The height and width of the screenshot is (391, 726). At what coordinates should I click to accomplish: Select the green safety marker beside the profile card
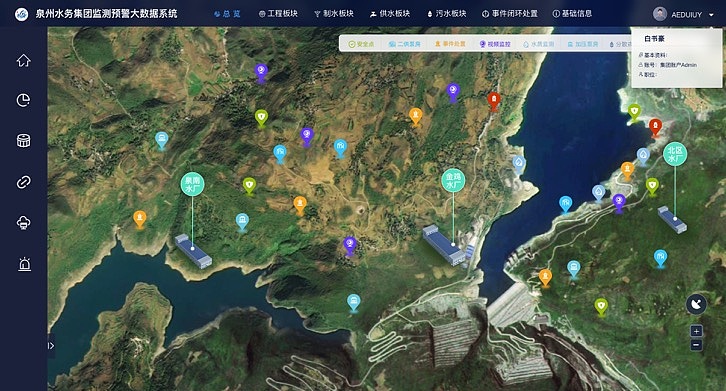(x=634, y=113)
